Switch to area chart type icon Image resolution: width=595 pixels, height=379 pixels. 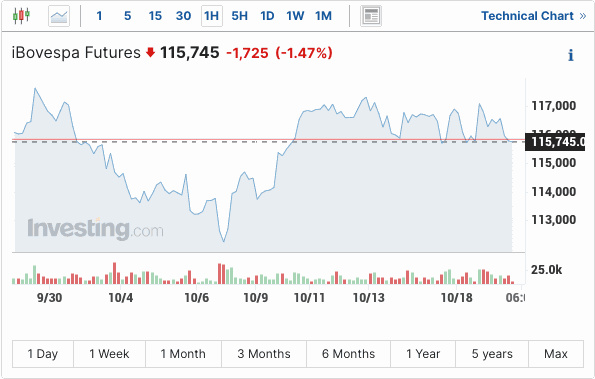tap(59, 16)
